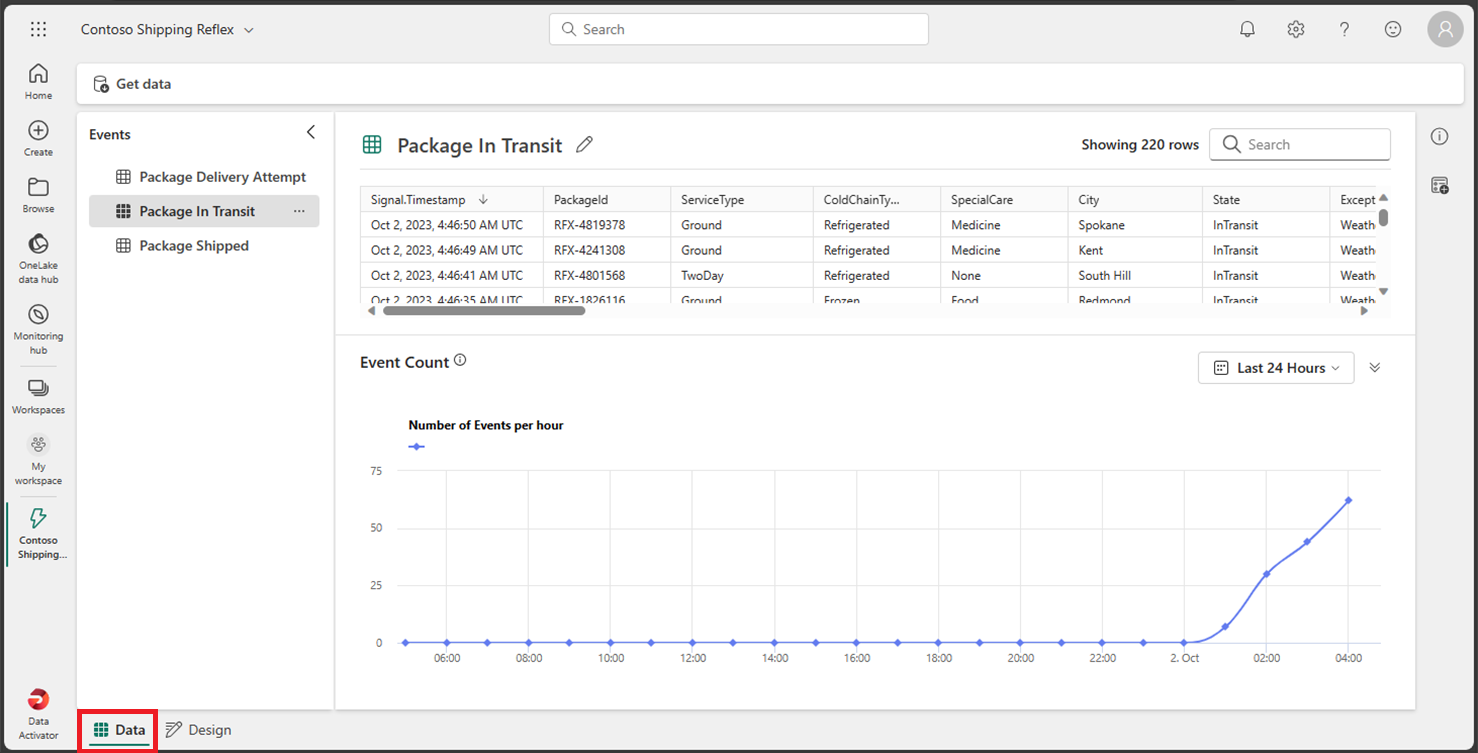Click table horizontal scrollbar left arrow
The height and width of the screenshot is (753, 1478).
pyautogui.click(x=372, y=311)
